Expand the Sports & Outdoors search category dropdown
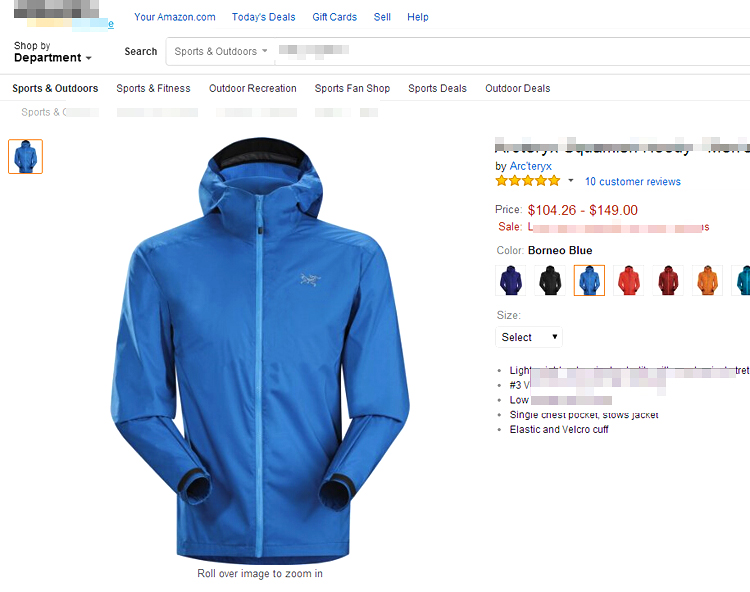Screen dimensions: 750x592 pos(221,51)
